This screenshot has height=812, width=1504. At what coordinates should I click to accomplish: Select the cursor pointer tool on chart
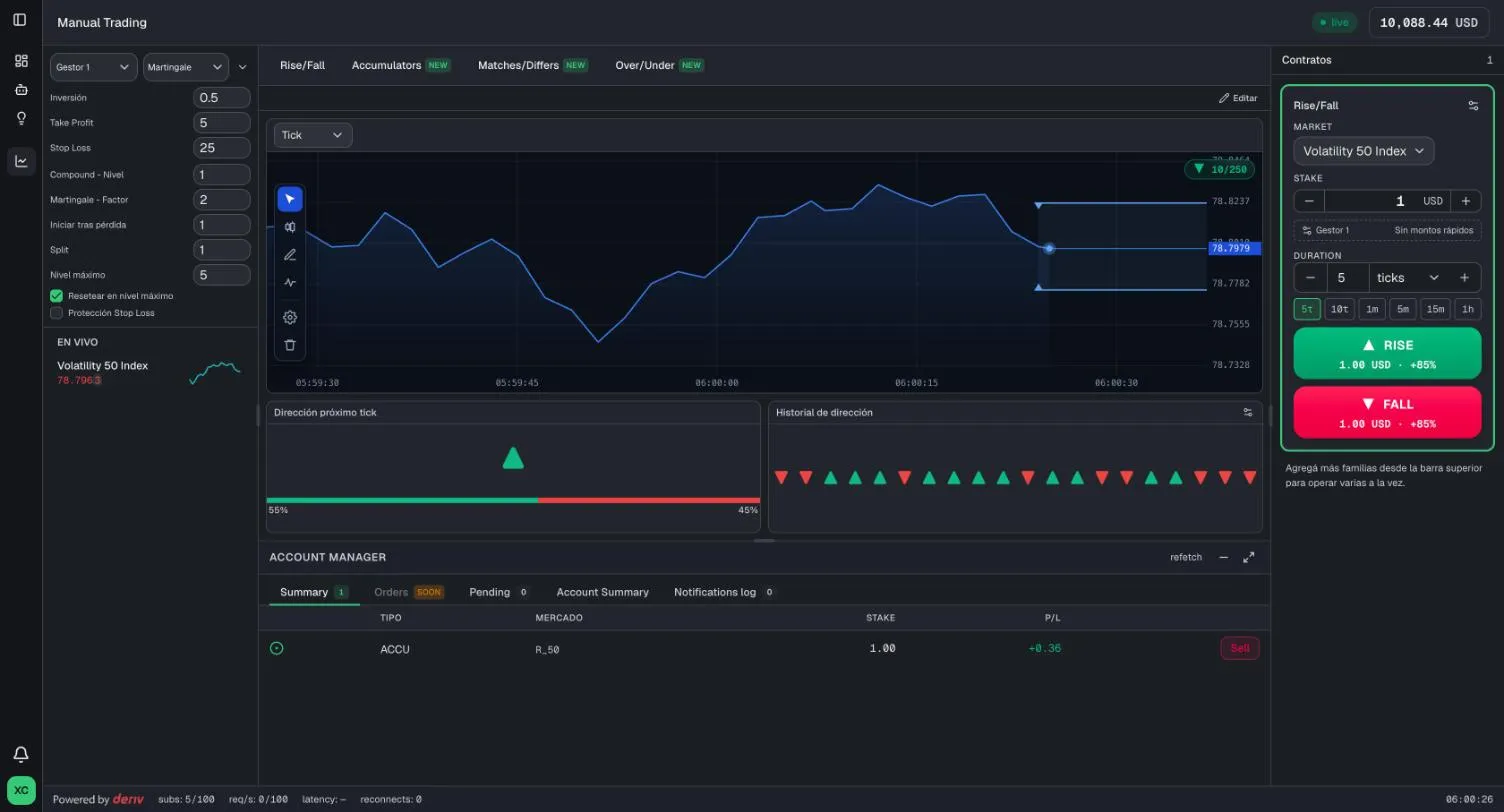[290, 199]
